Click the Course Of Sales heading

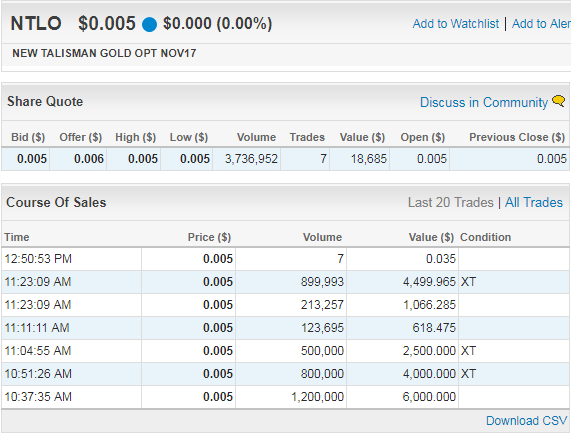[56, 202]
